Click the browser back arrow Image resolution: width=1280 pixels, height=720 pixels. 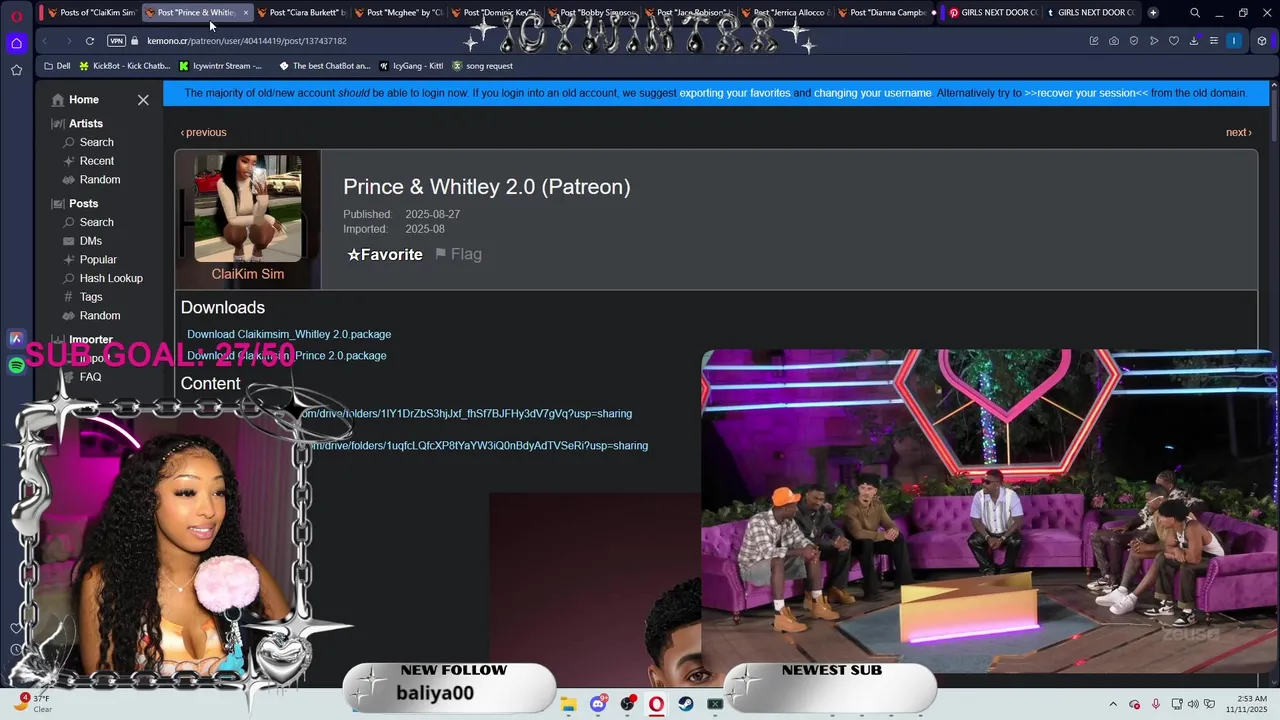45,41
